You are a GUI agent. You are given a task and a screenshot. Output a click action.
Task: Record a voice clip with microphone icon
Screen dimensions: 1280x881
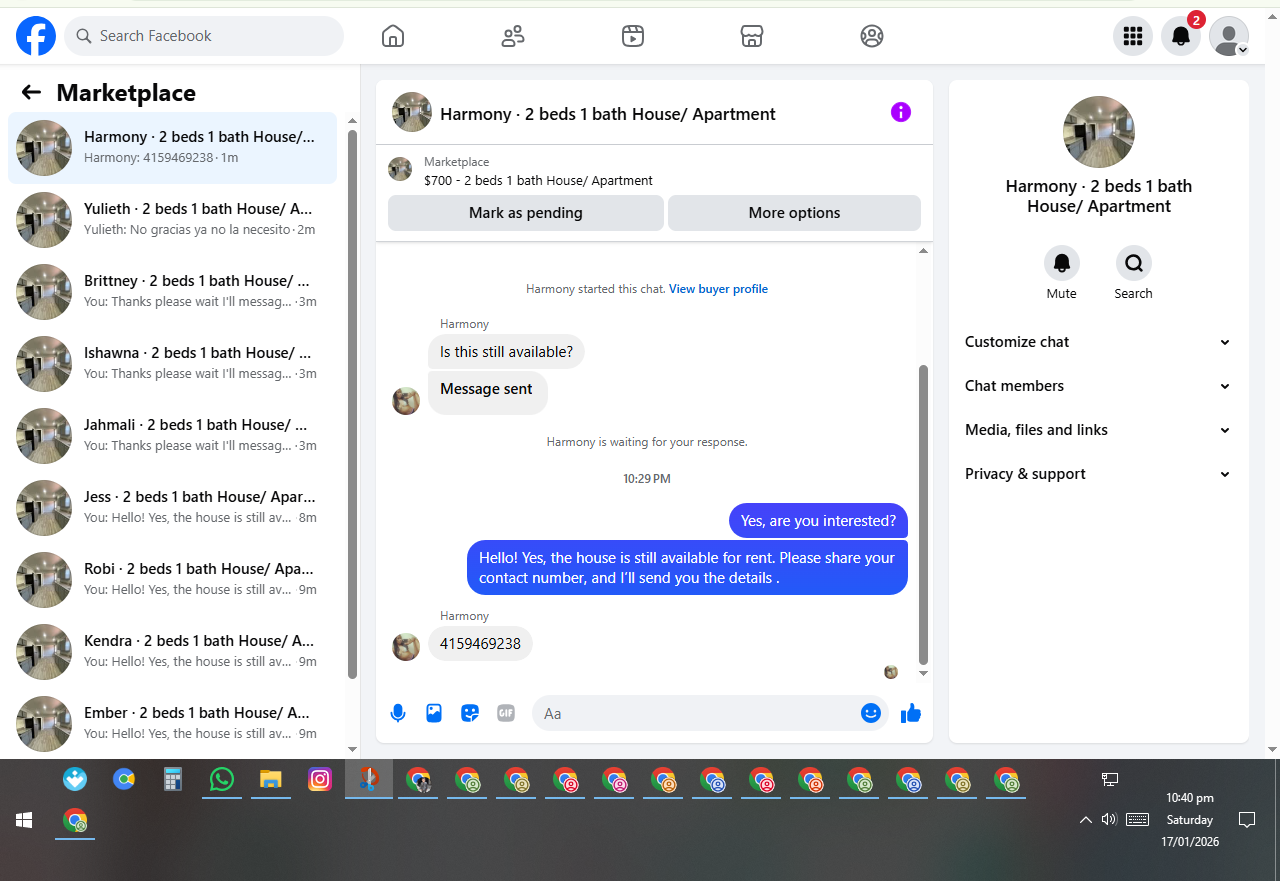(398, 713)
